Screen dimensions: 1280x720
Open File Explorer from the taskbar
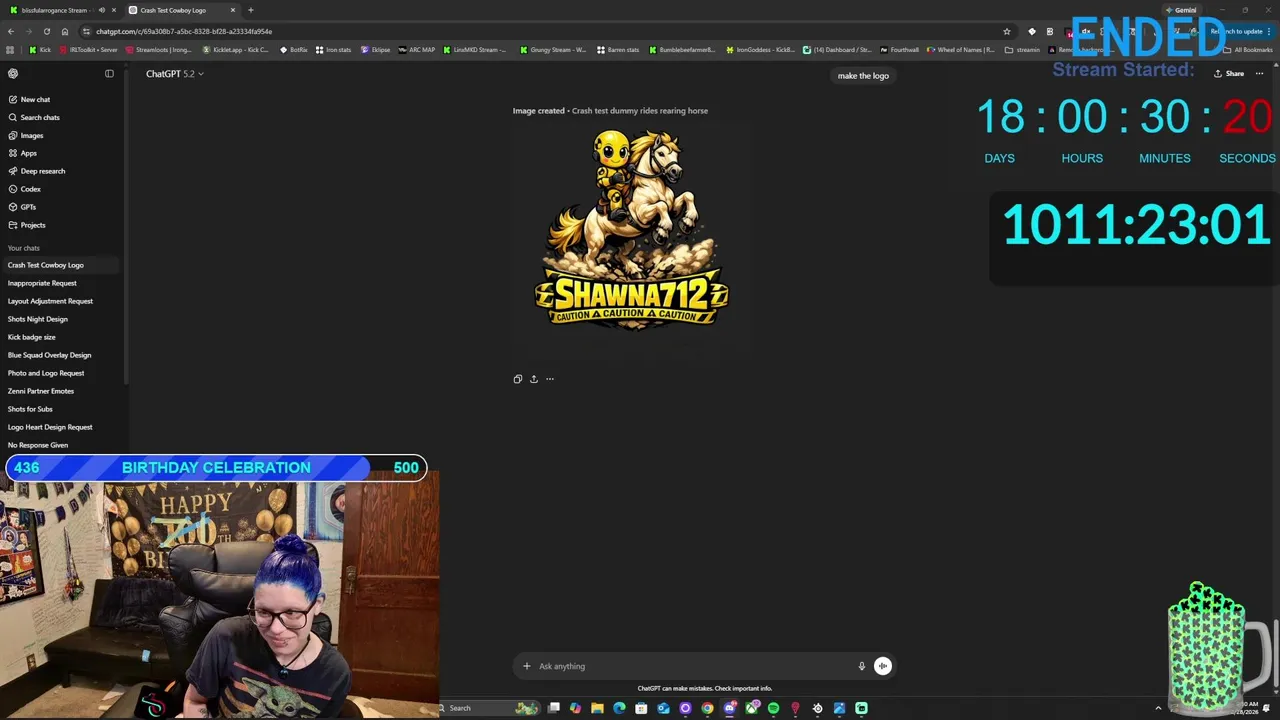tap(597, 708)
